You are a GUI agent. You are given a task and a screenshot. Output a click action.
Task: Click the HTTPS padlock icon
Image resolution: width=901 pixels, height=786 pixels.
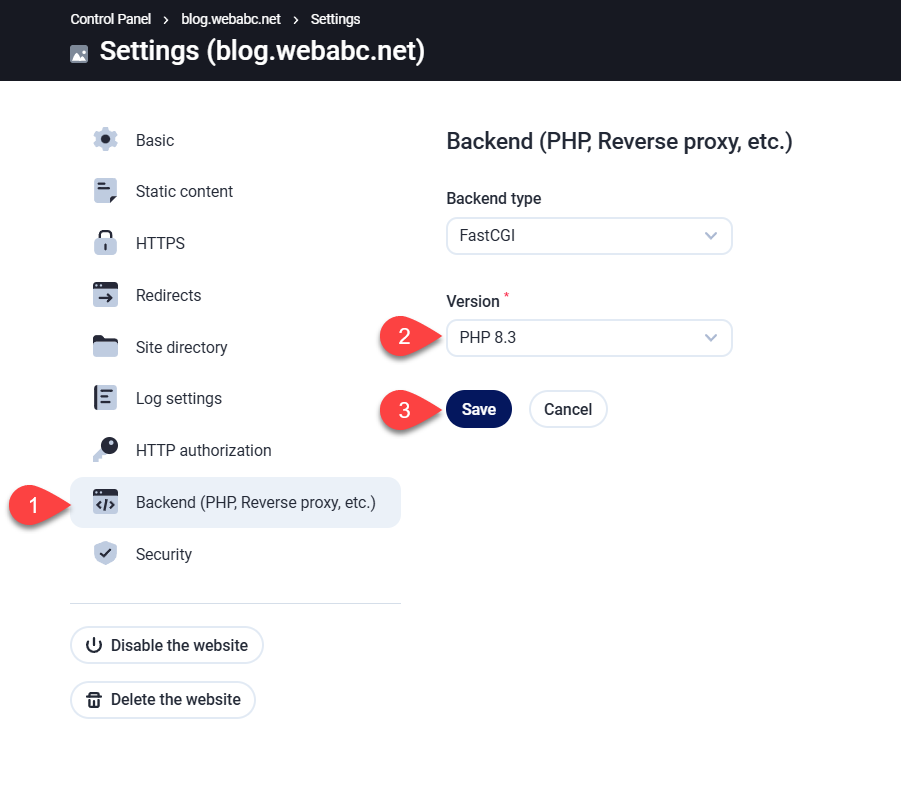(x=105, y=243)
